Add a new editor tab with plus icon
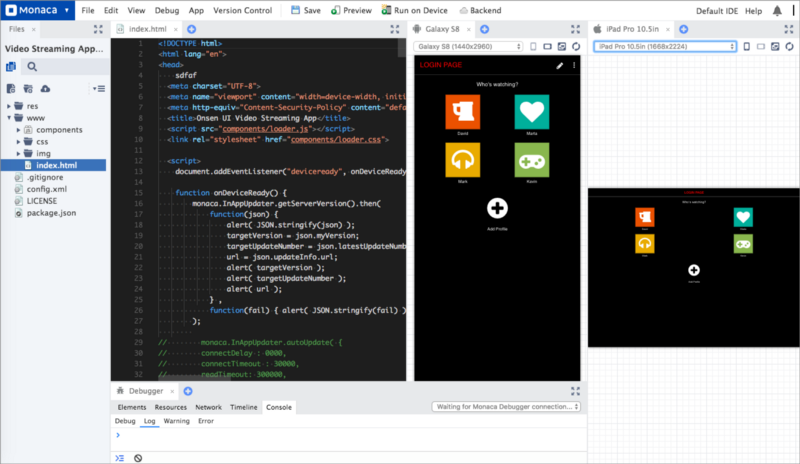Viewport: 800px width, 464px height. click(x=191, y=29)
